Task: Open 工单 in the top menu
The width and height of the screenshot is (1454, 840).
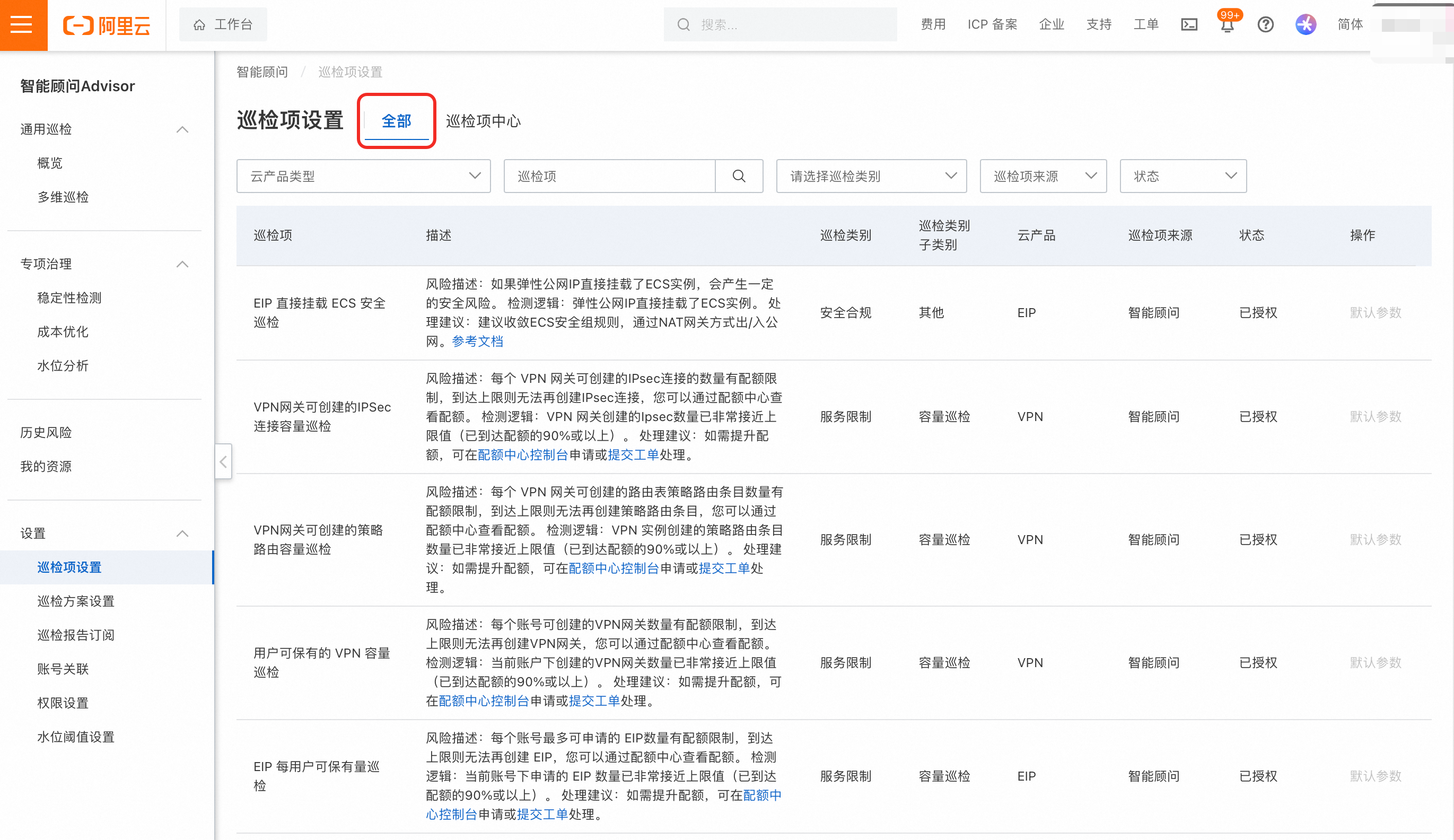Action: click(x=1145, y=25)
